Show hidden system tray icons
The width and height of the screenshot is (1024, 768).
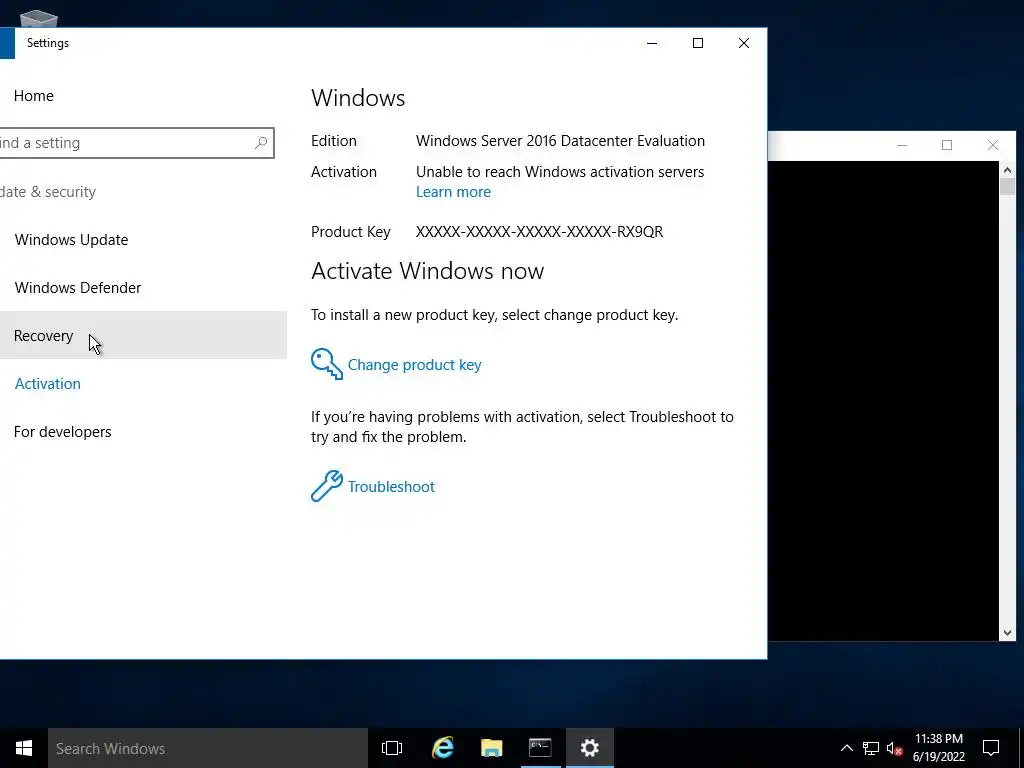846,748
